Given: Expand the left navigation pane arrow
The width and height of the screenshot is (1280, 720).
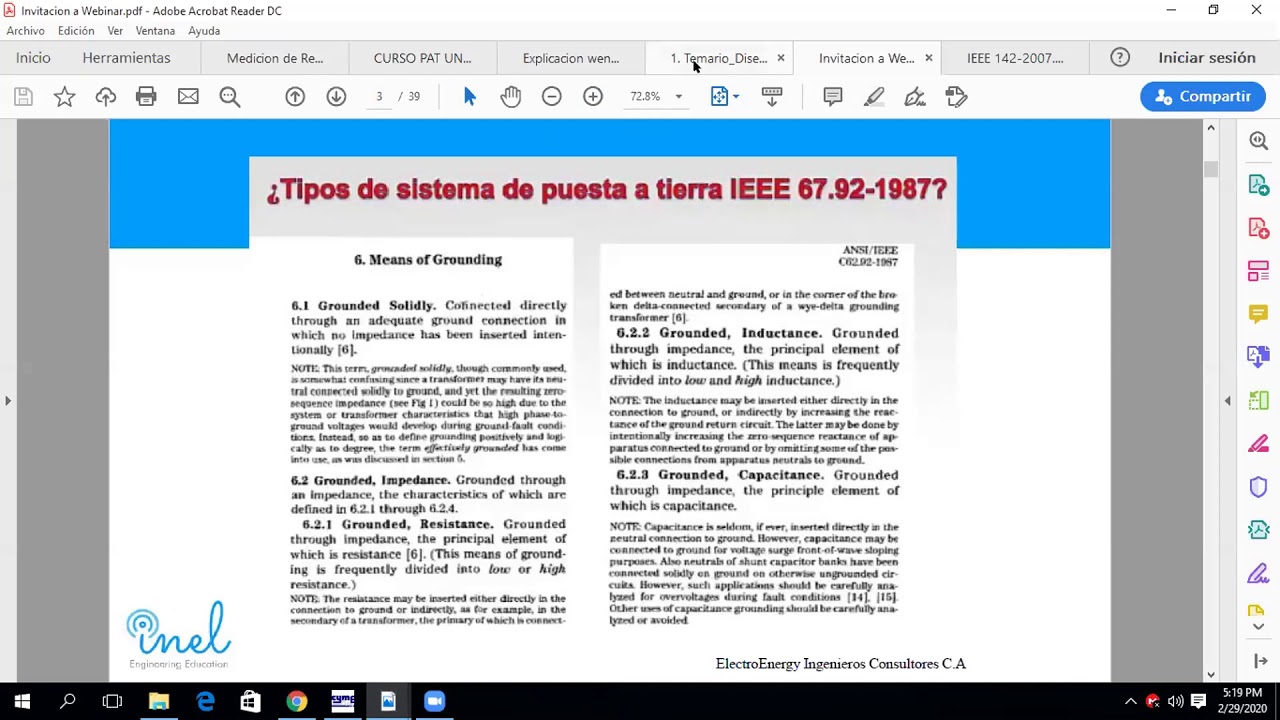Looking at the screenshot, I should (x=8, y=401).
